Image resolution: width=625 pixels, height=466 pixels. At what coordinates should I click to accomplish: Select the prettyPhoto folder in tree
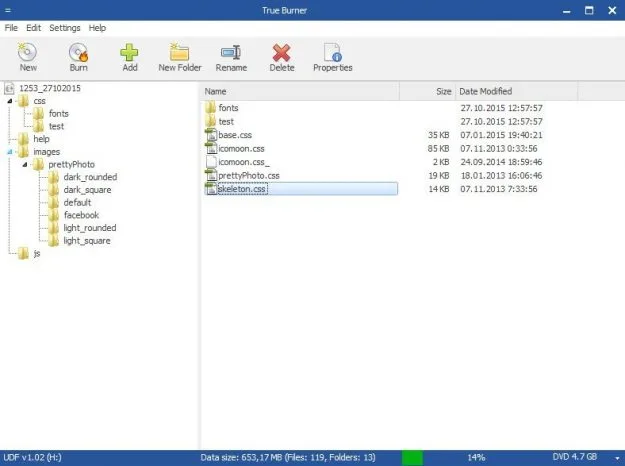pos(71,164)
